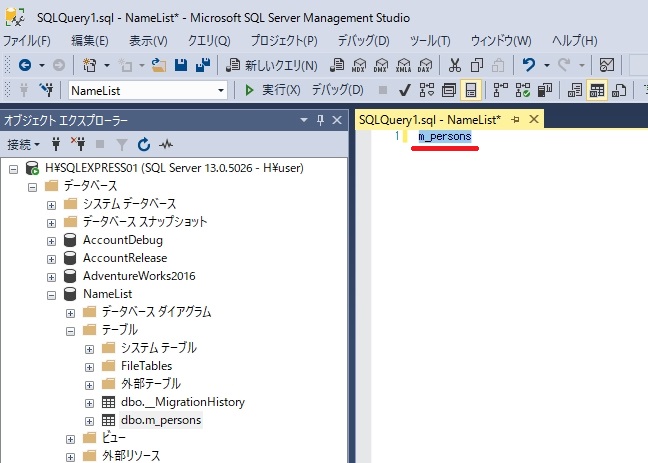Click the Object Explorer disconnect icon

click(78, 144)
